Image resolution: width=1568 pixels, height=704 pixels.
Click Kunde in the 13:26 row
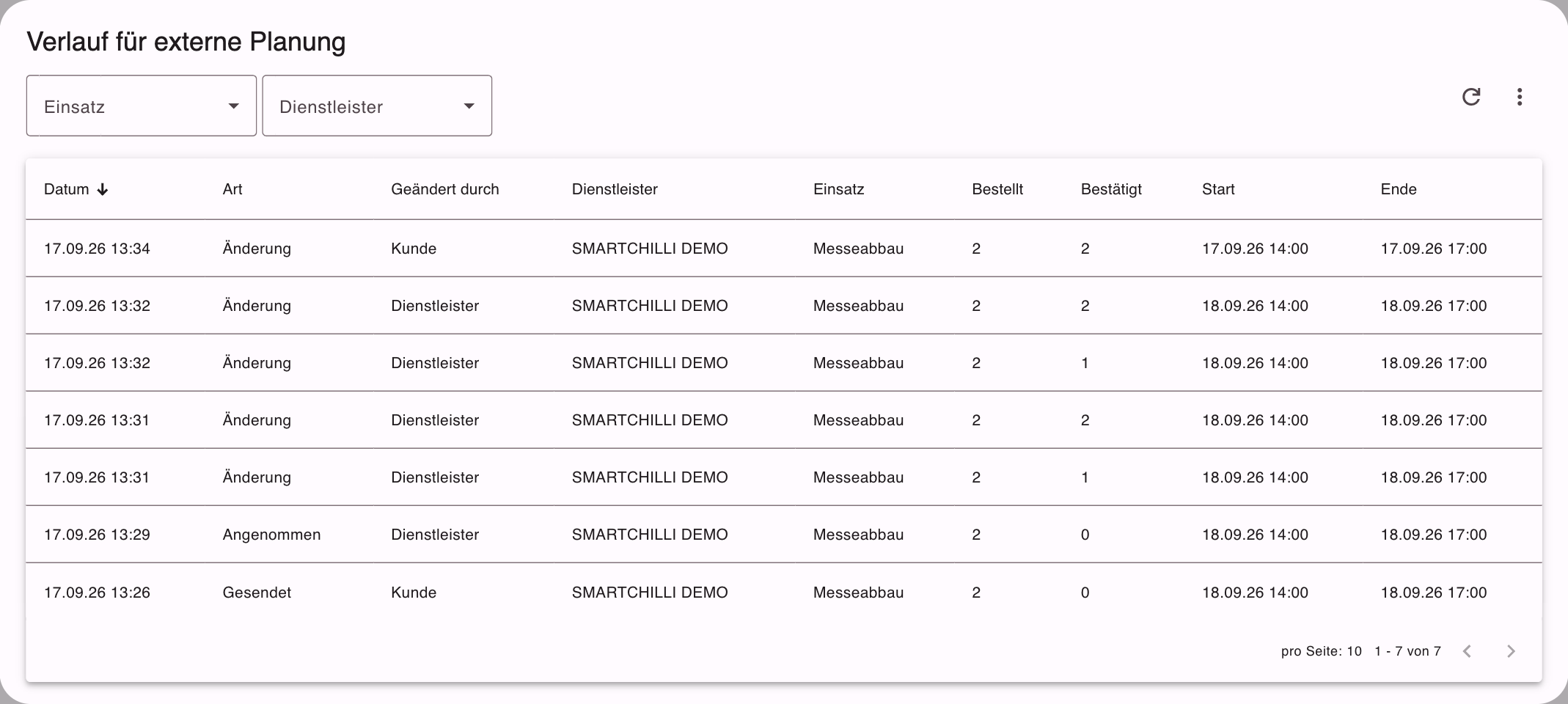[414, 593]
